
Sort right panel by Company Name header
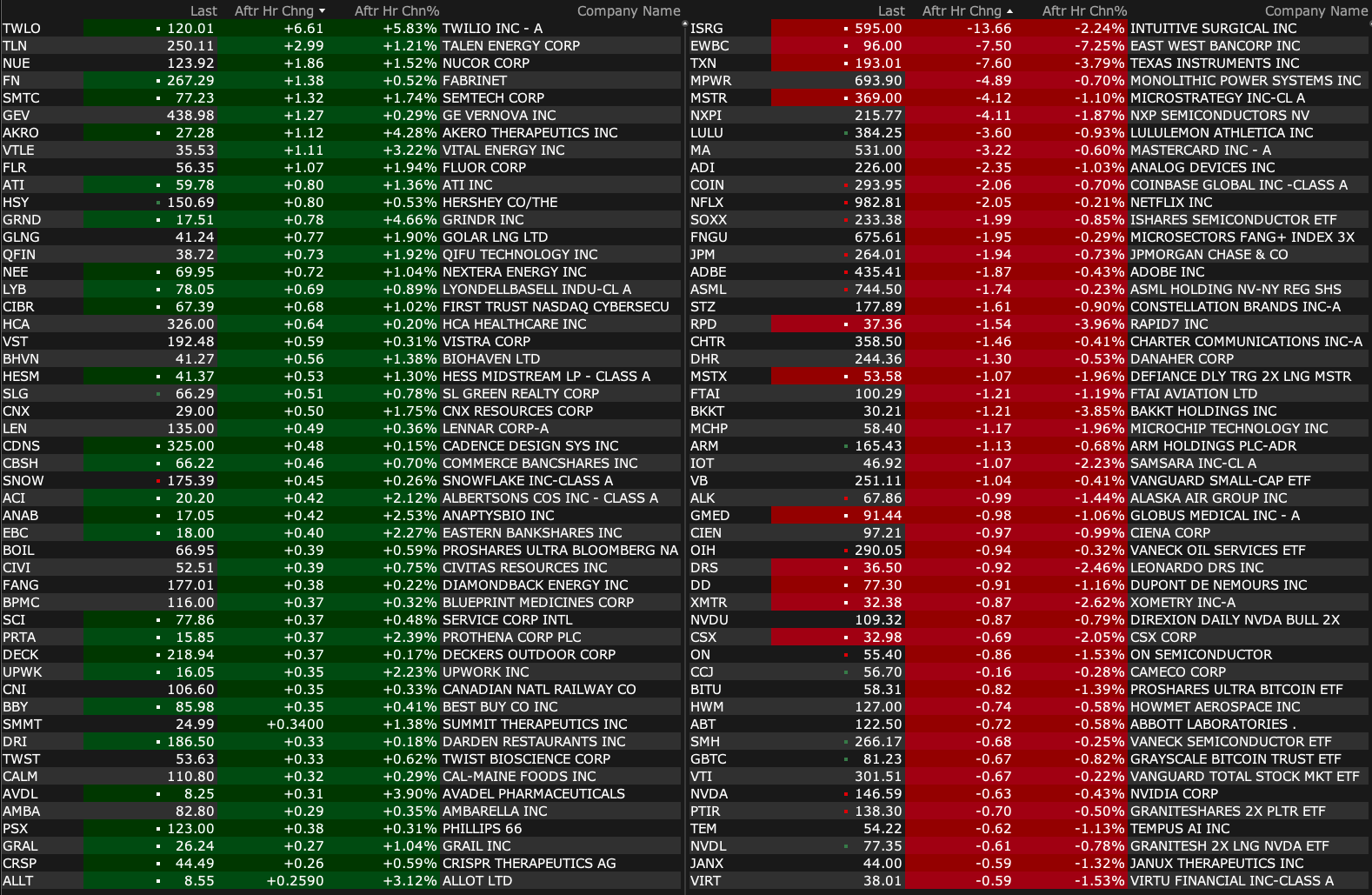coord(1315,11)
